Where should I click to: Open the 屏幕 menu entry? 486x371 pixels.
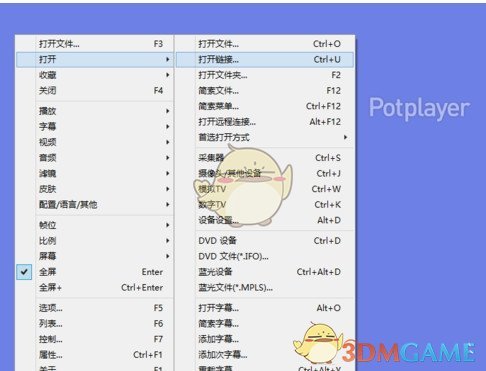coord(95,256)
